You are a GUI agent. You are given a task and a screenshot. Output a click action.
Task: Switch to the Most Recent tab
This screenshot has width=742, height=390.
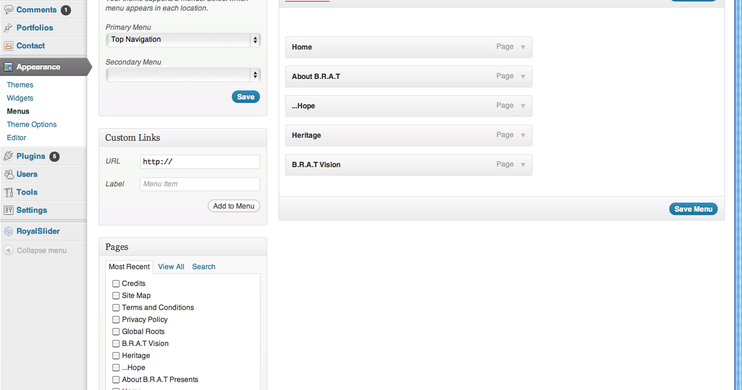pyautogui.click(x=129, y=267)
